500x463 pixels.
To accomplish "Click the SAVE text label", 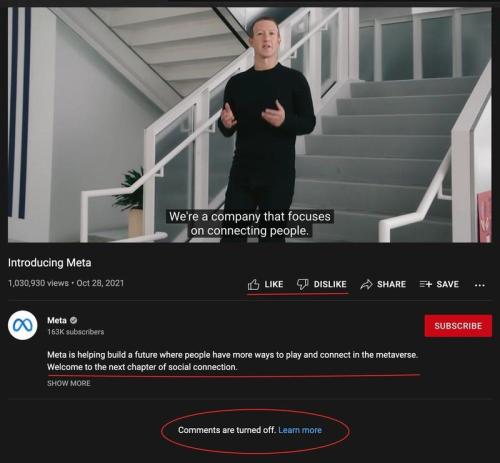I will [x=448, y=284].
